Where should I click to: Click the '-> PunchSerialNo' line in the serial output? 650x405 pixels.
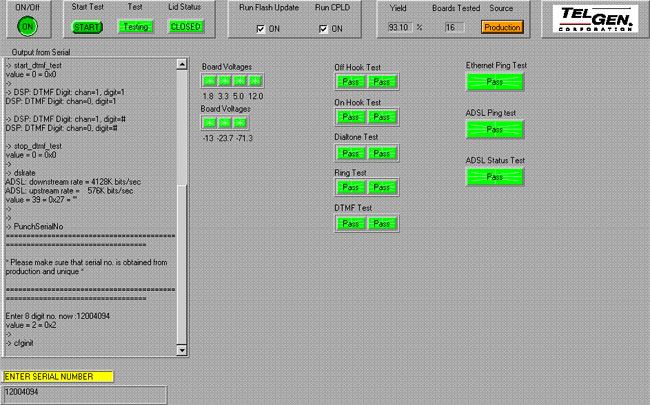pos(34,226)
